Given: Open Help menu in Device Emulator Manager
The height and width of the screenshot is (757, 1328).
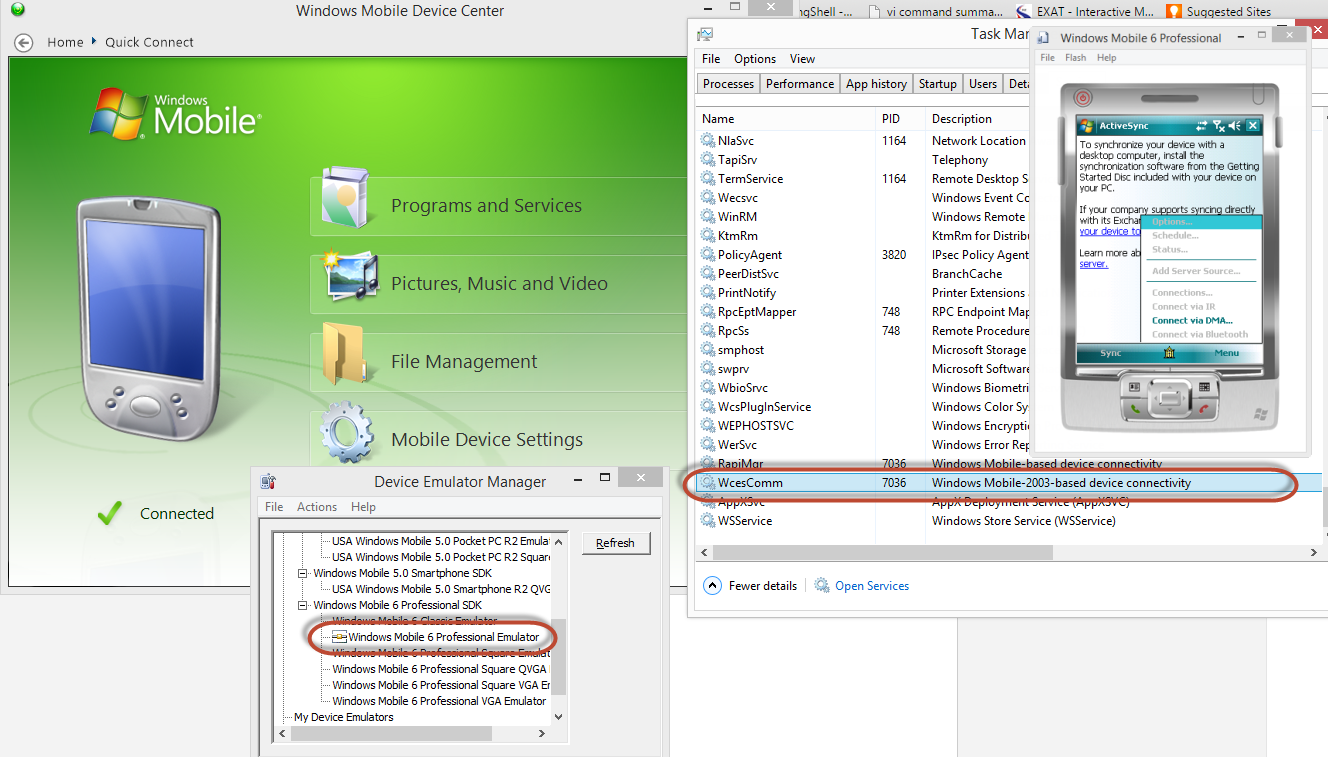Looking at the screenshot, I should 364,507.
